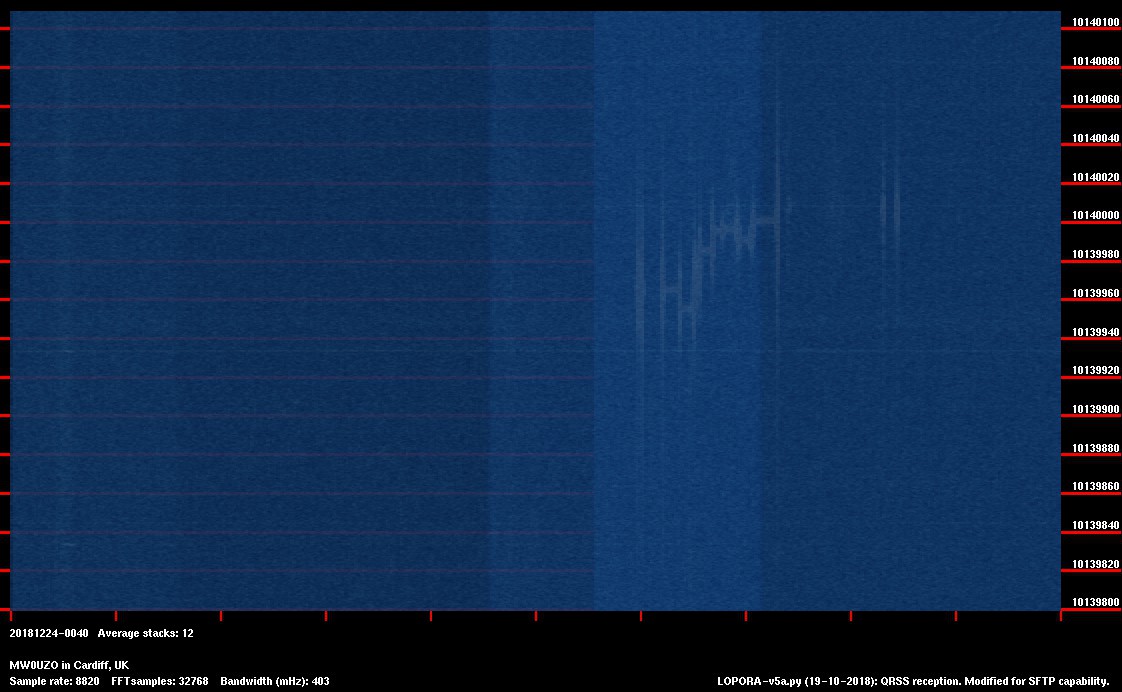Click the 20181224-0040 timestamp text
The height and width of the screenshot is (692, 1122).
(49, 633)
